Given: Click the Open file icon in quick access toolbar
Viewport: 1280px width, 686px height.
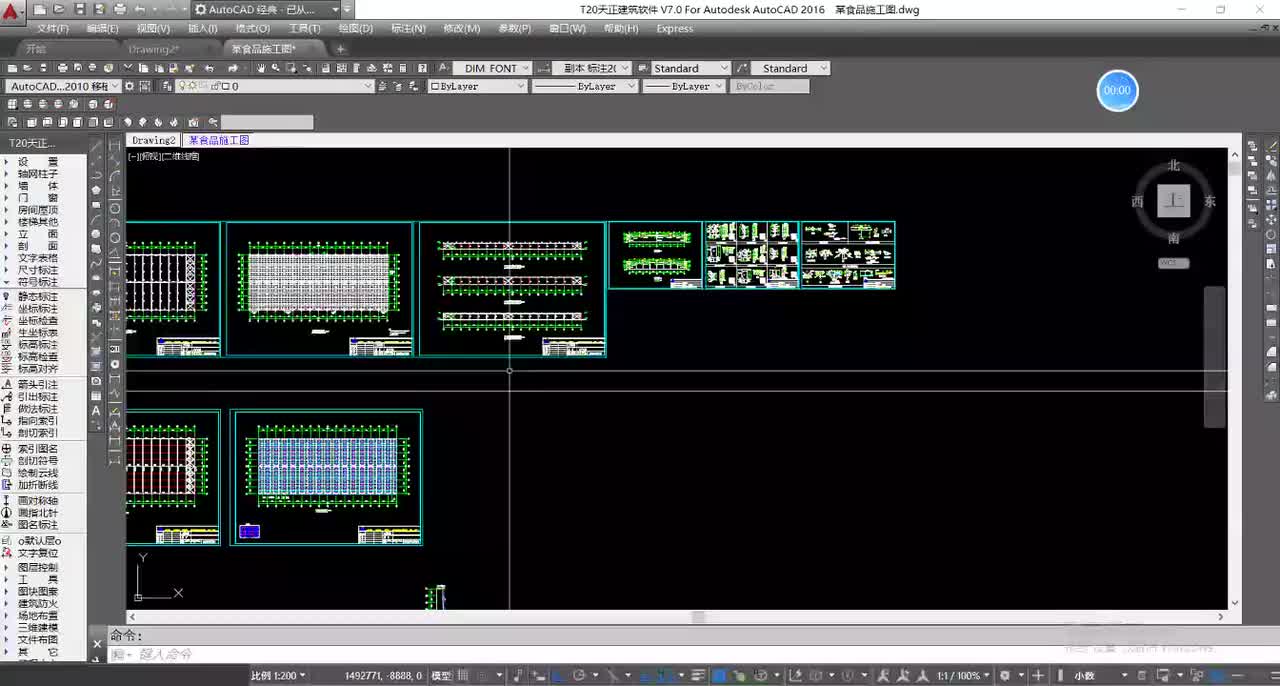Looking at the screenshot, I should tap(60, 9).
